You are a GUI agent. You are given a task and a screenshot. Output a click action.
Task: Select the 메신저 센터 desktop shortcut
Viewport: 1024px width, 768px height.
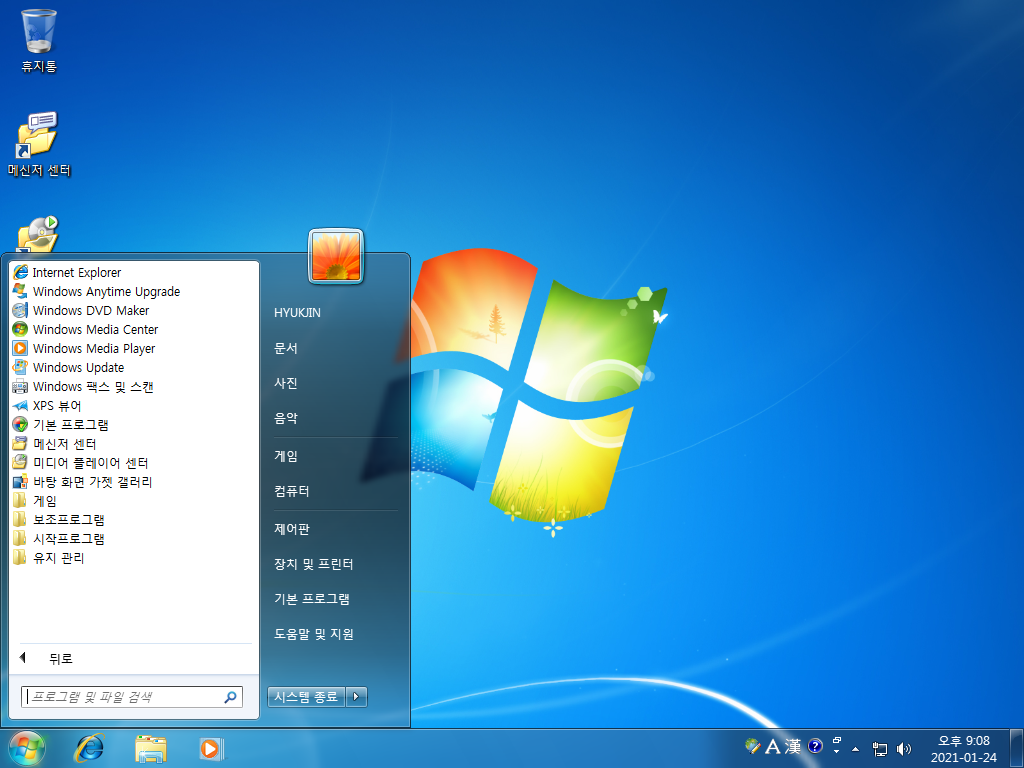(39, 144)
